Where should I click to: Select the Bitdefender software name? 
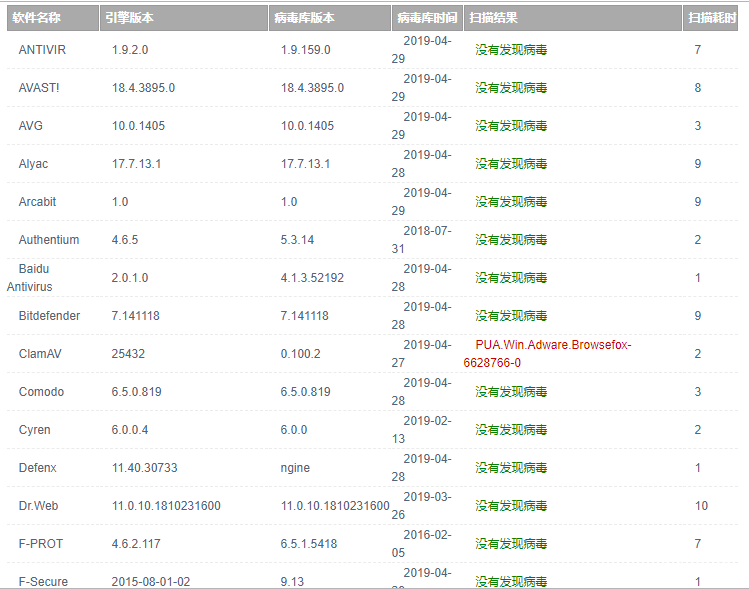pos(49,316)
